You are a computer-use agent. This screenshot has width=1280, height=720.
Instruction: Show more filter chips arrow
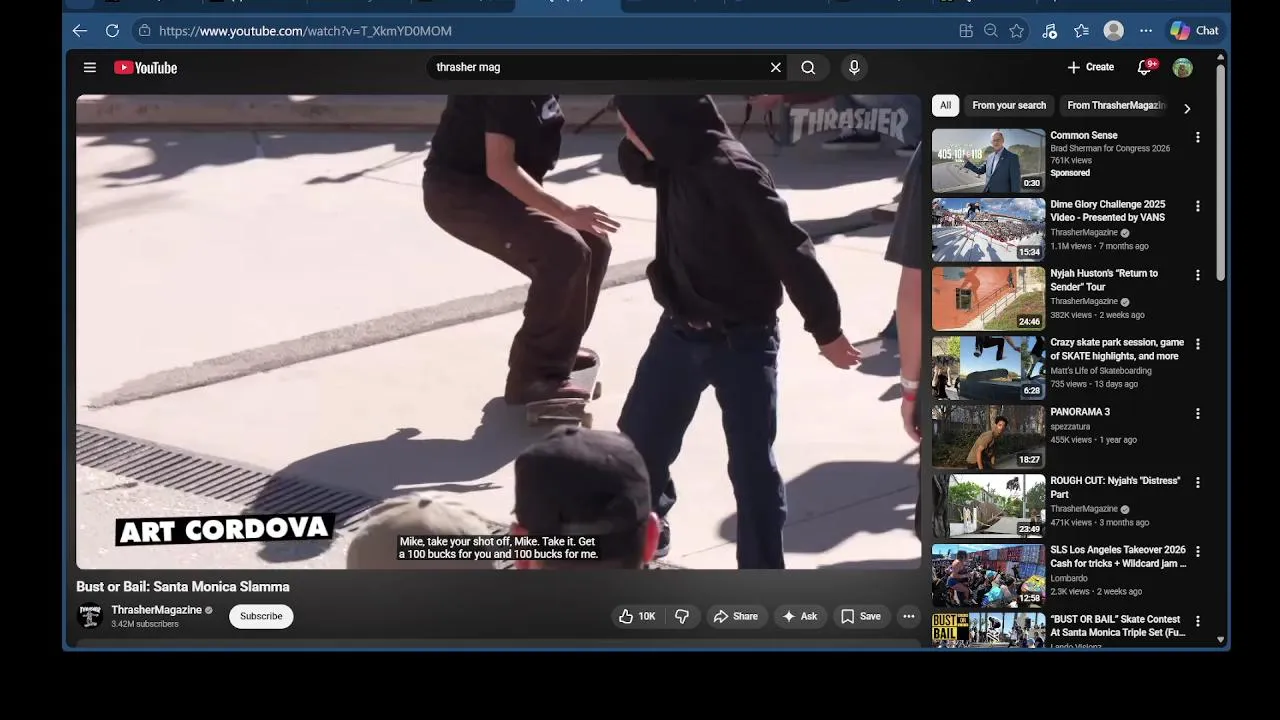coord(1187,108)
